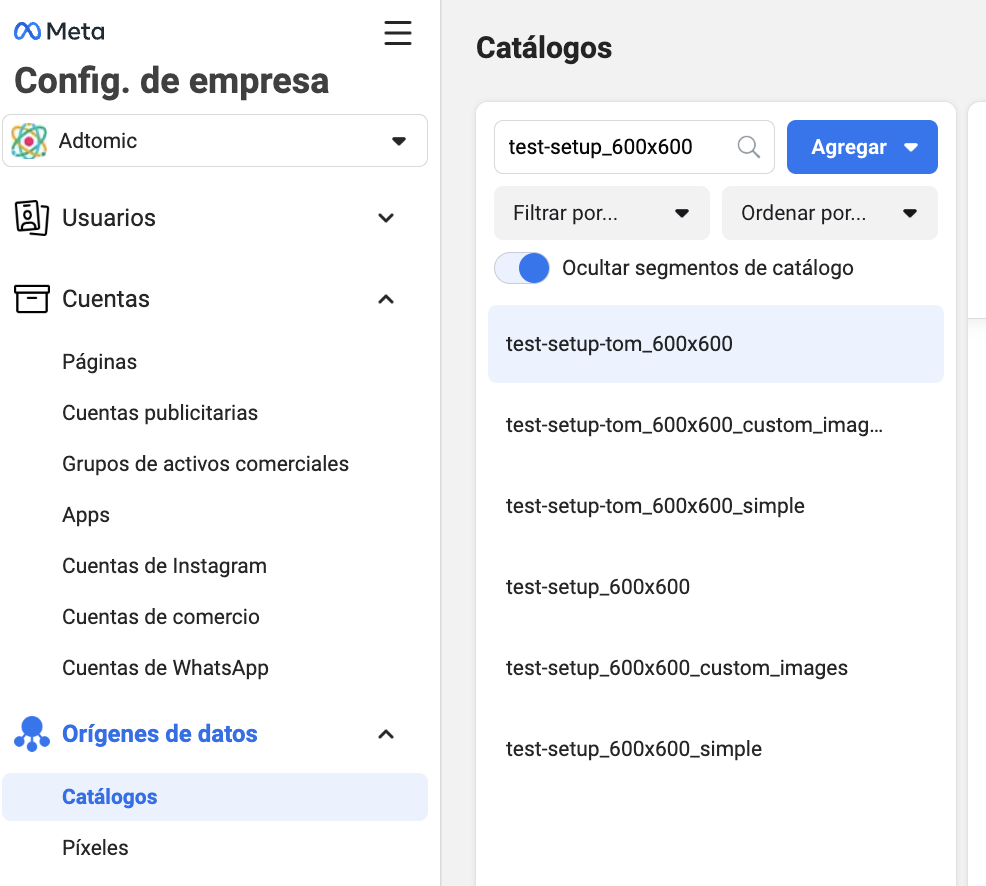
Task: Click the Agregar button
Action: [x=862, y=147]
